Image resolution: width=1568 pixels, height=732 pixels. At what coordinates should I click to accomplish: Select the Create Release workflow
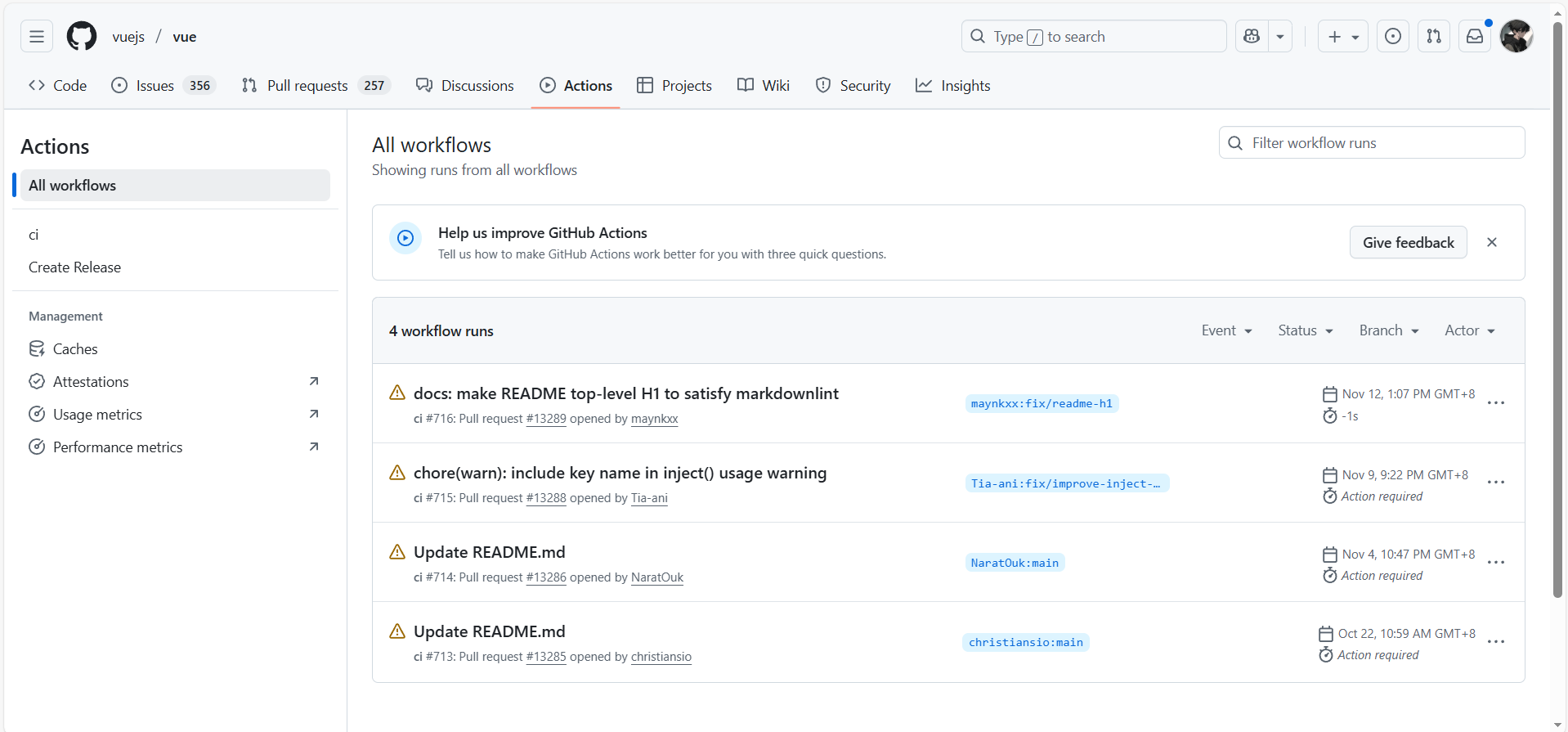(74, 267)
